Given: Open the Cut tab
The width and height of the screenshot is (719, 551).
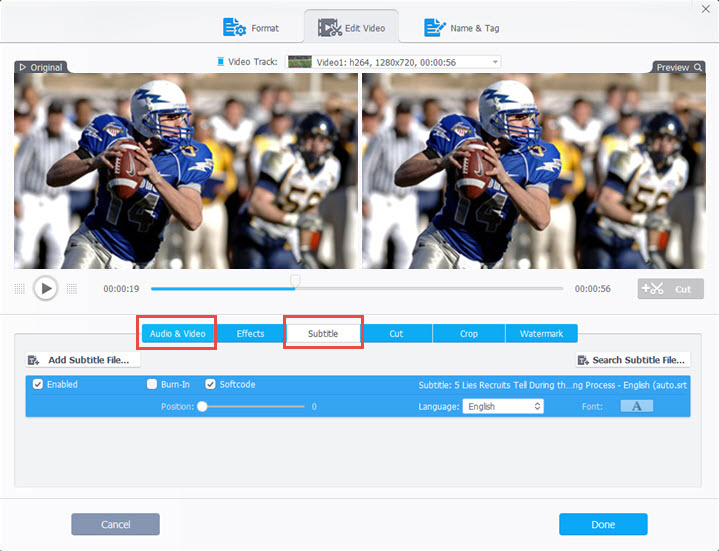Looking at the screenshot, I should click(x=396, y=333).
